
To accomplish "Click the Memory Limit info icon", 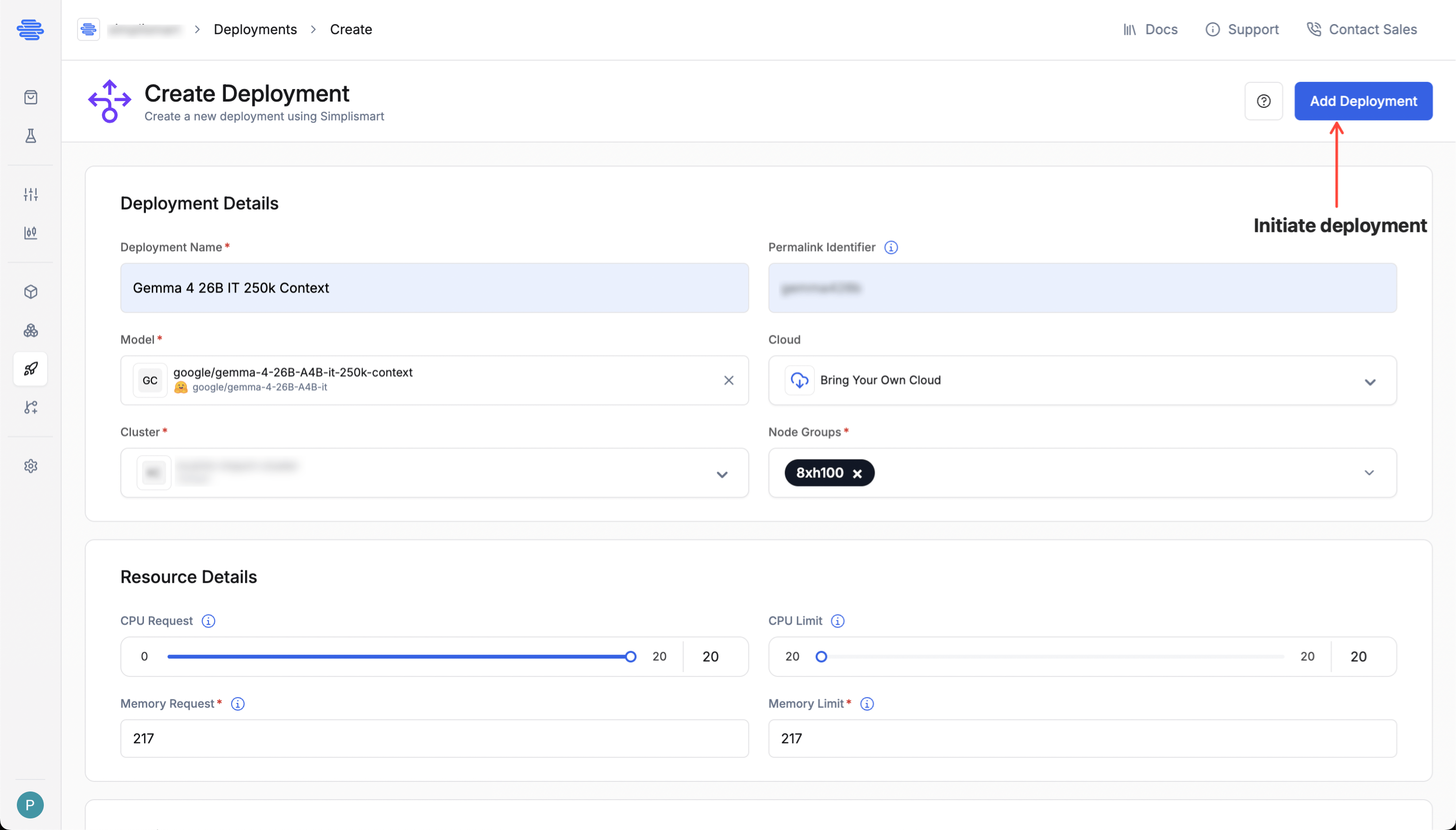I will click(x=867, y=704).
